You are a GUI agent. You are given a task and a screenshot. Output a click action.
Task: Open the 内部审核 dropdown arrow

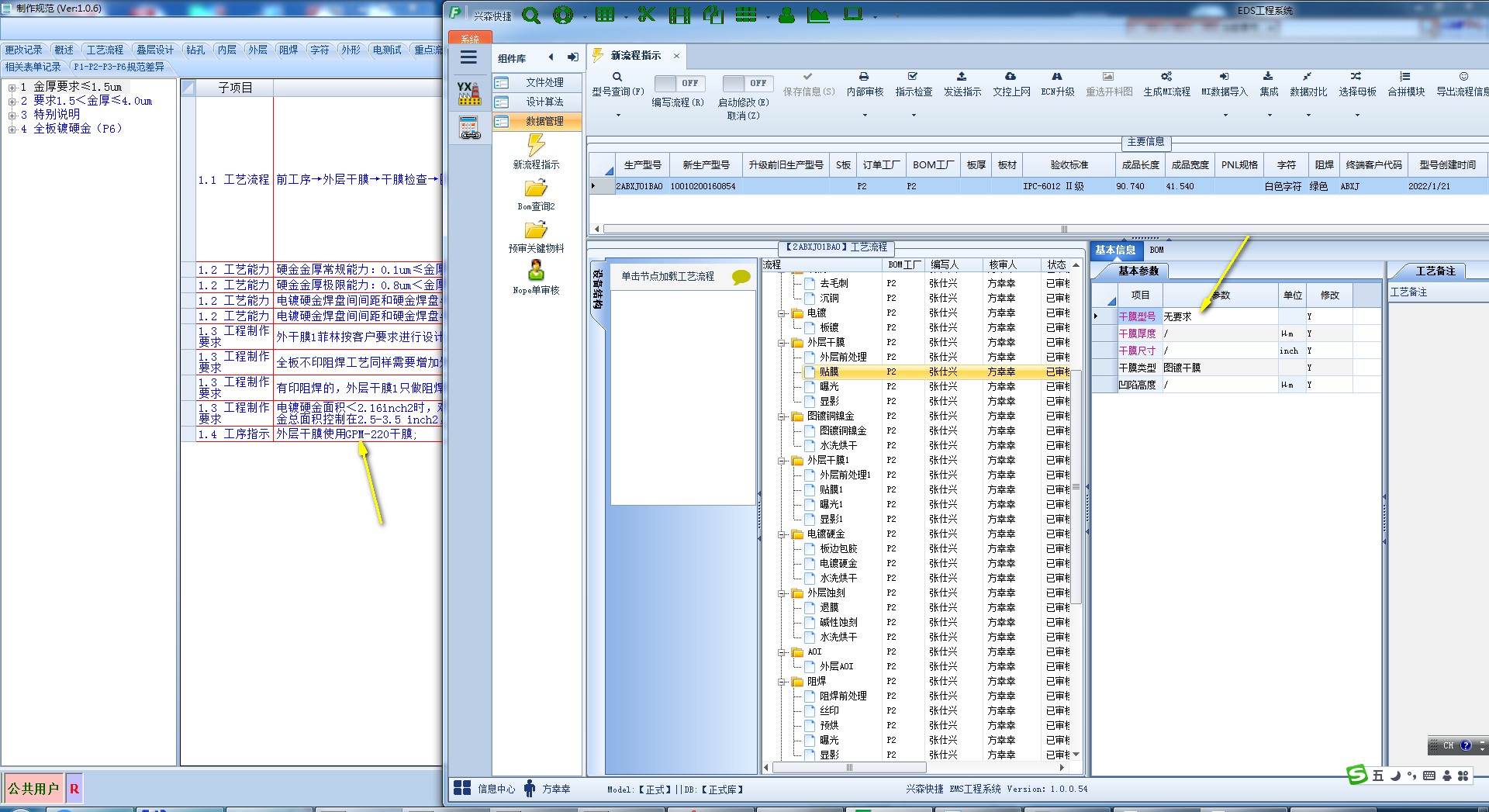(865, 116)
